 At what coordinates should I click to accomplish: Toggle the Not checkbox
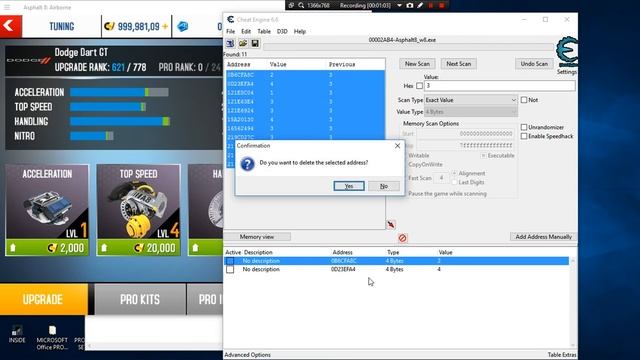point(524,100)
